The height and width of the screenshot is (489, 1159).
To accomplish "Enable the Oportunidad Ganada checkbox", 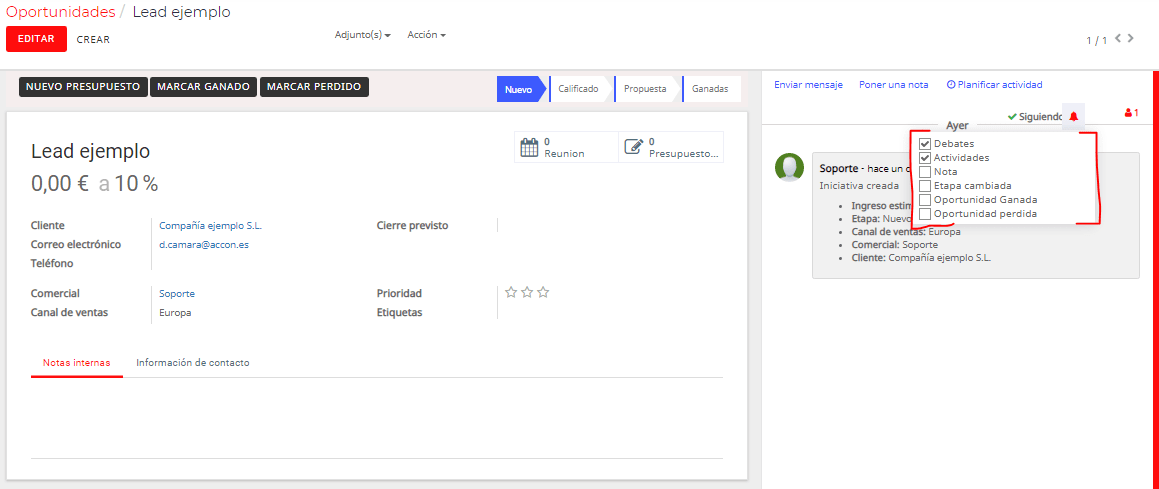I will tap(925, 199).
